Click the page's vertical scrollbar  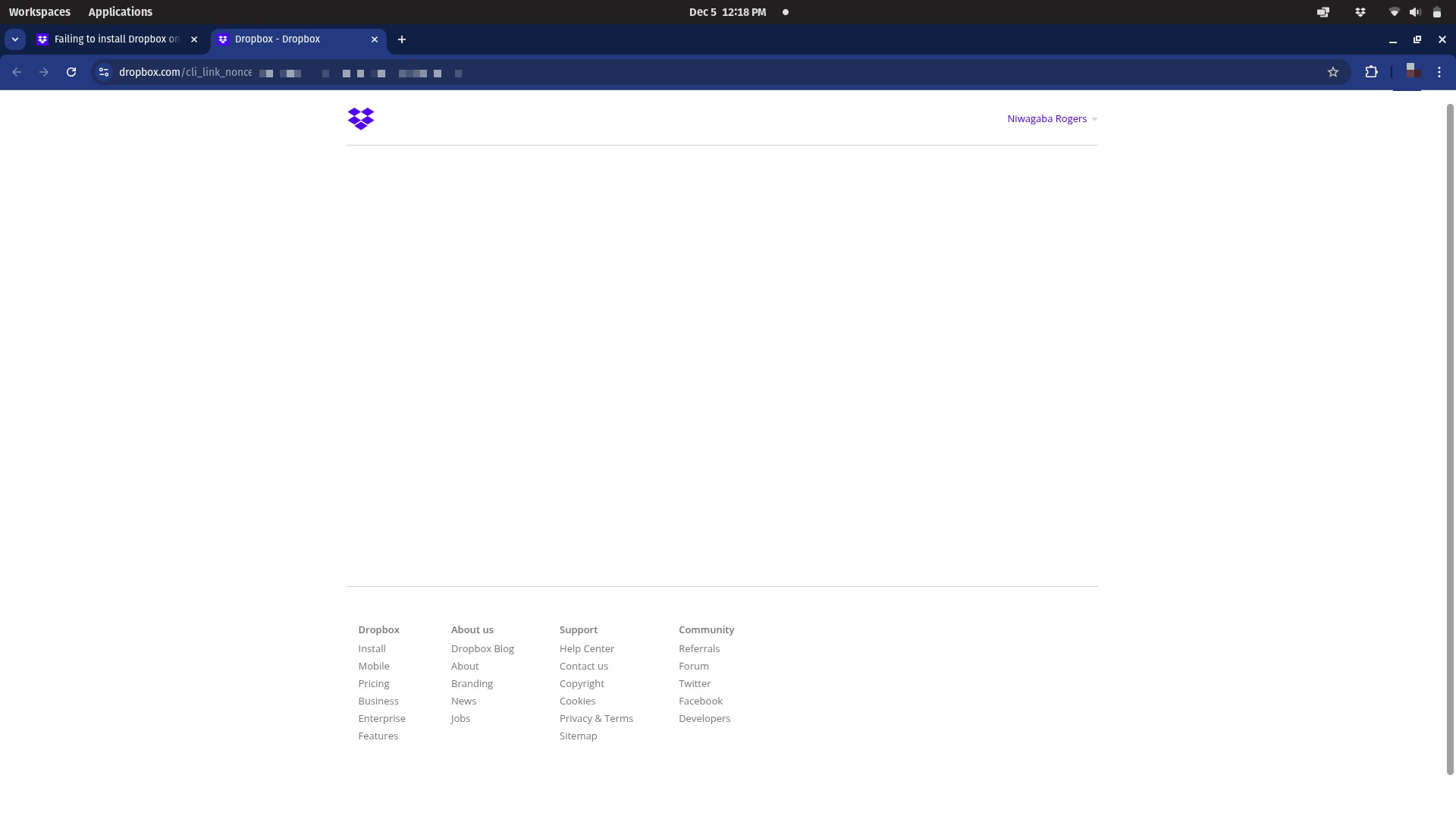point(1450,440)
